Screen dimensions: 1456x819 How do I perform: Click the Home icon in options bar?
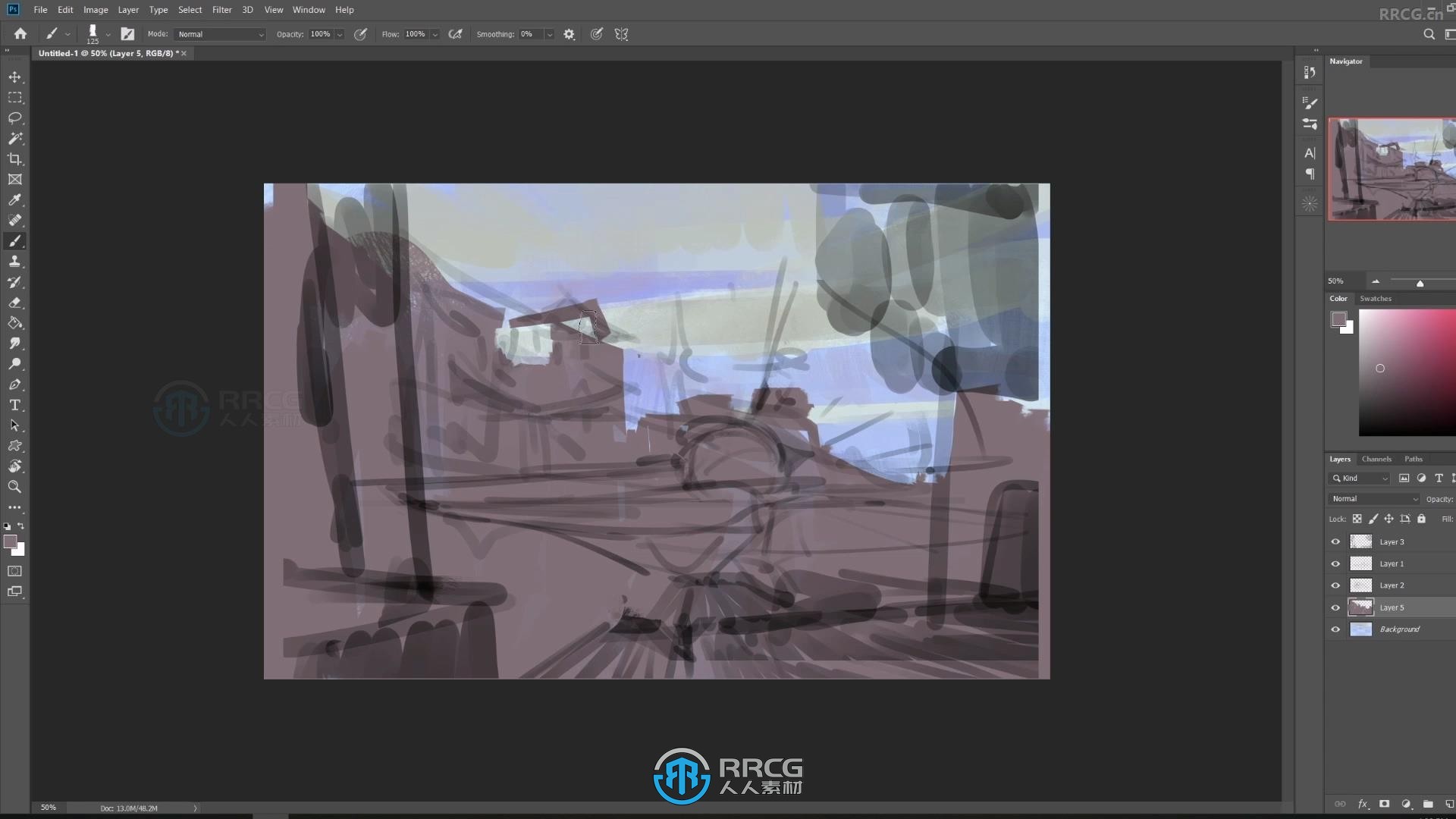click(20, 34)
